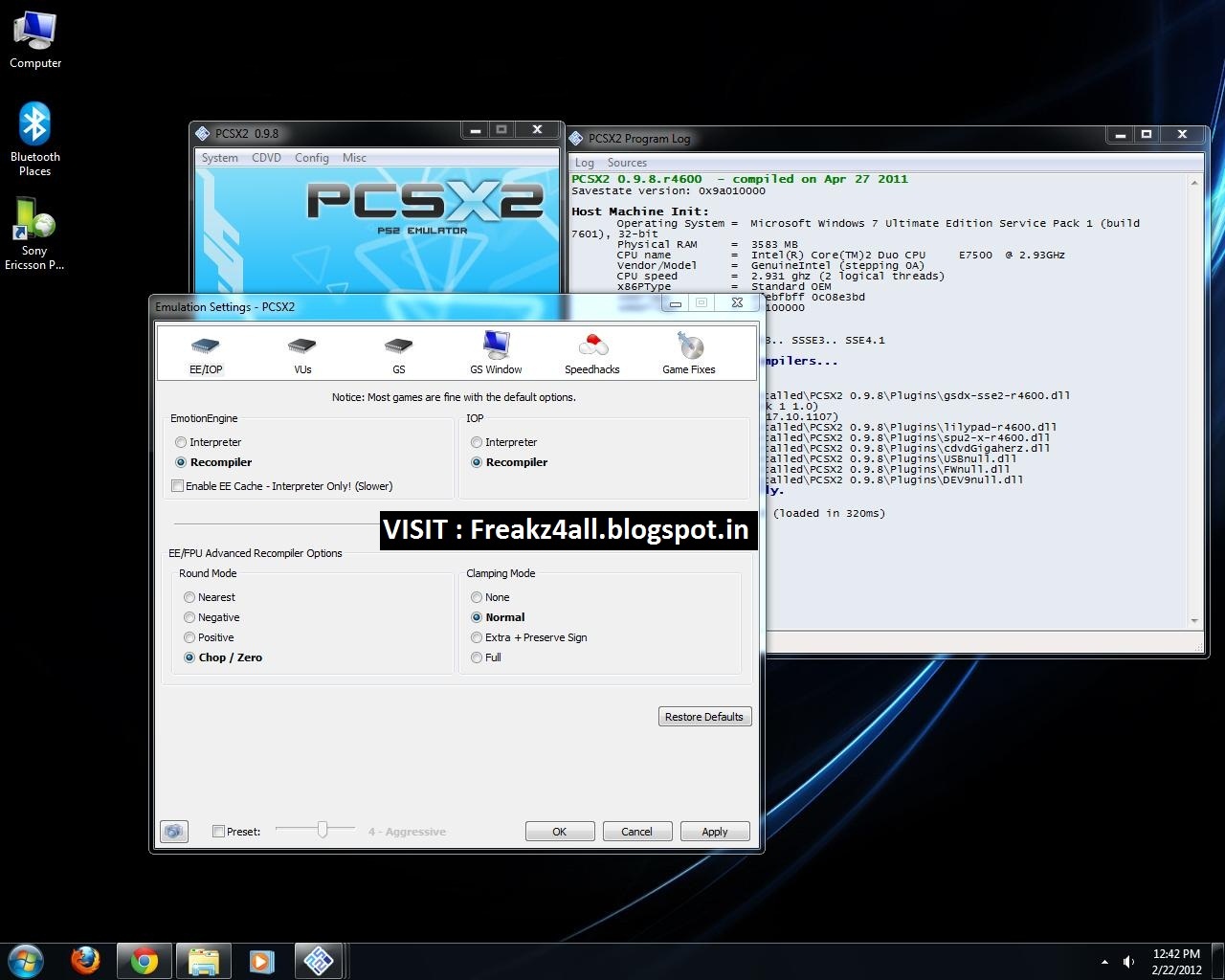Open the Game Fixes settings
Image resolution: width=1225 pixels, height=980 pixels.
pyautogui.click(x=688, y=352)
